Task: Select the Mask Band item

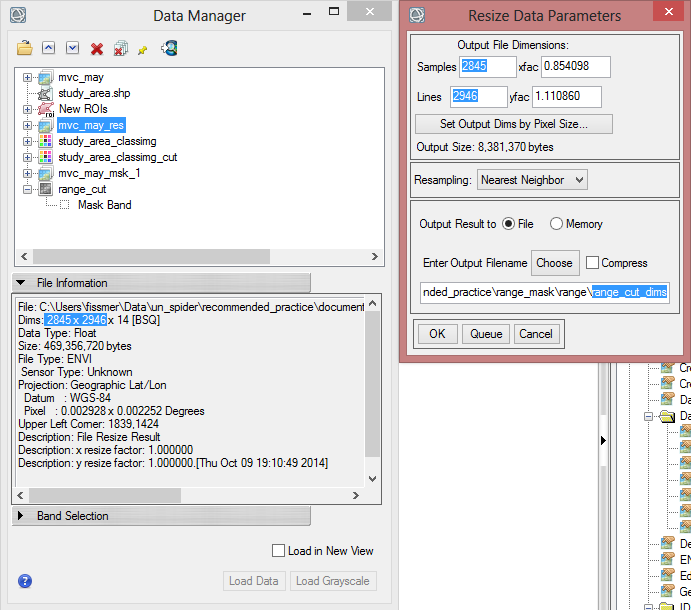Action: coord(104,205)
